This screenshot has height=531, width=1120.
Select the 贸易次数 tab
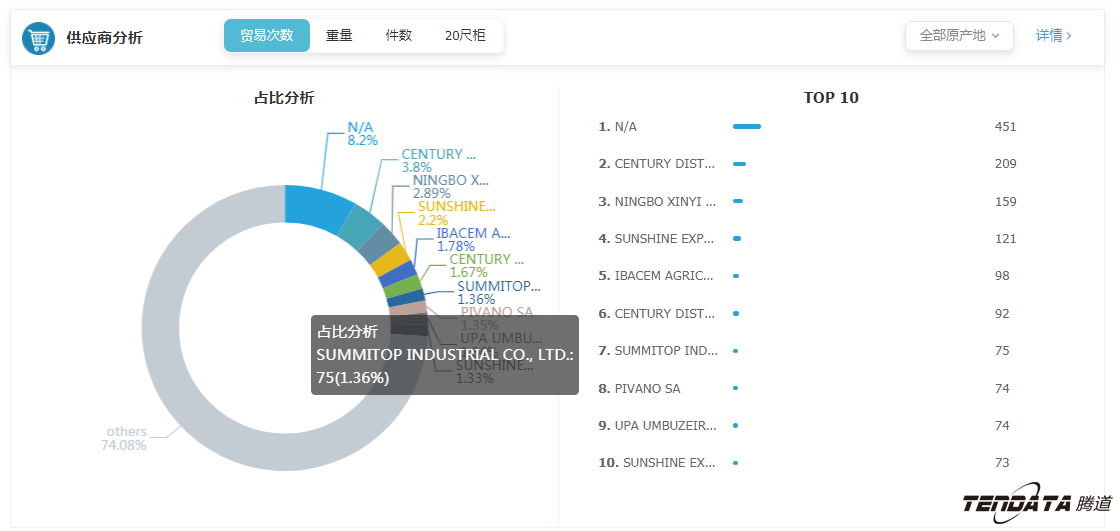point(266,36)
